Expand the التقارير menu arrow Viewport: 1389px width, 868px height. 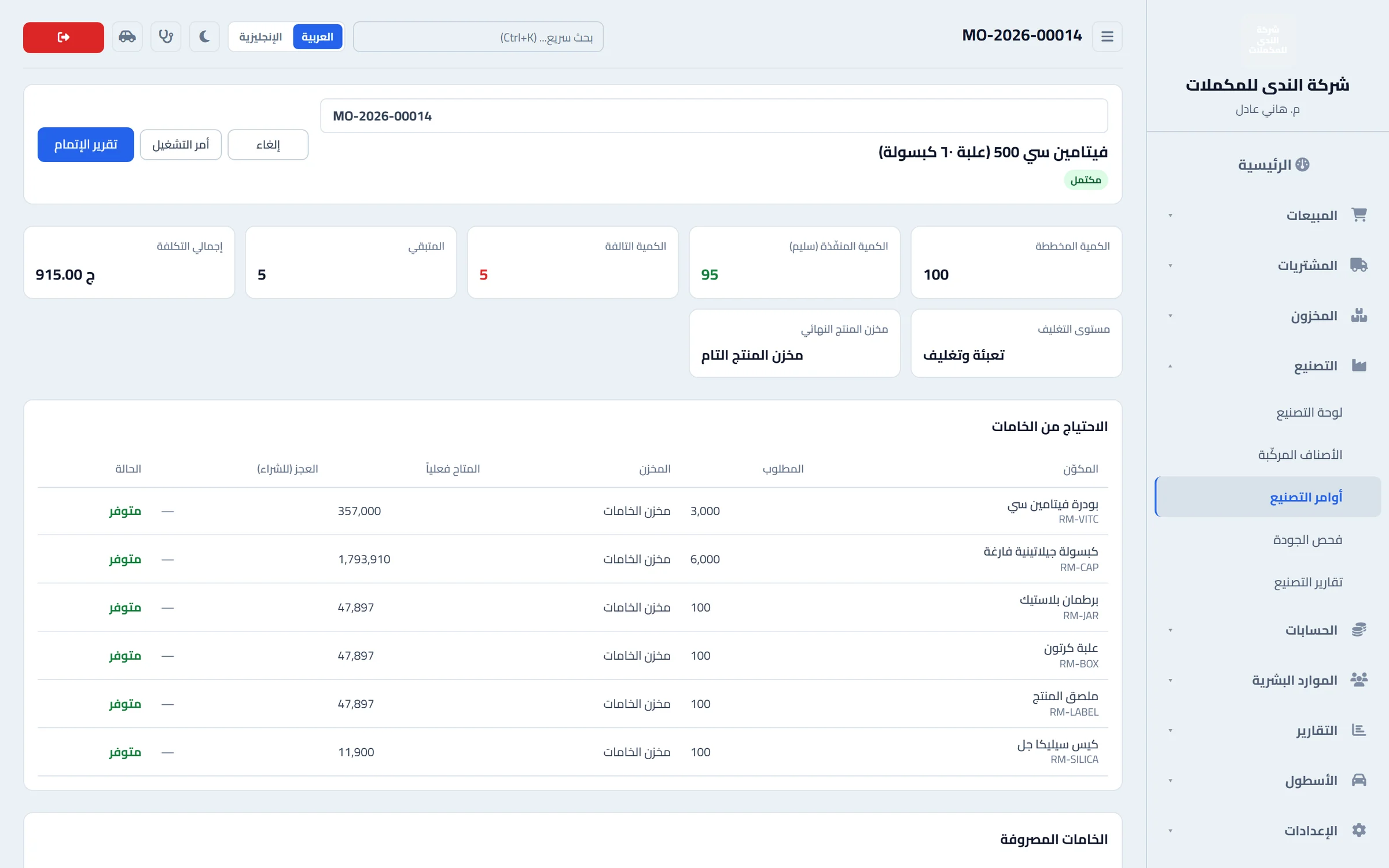pyautogui.click(x=1170, y=731)
